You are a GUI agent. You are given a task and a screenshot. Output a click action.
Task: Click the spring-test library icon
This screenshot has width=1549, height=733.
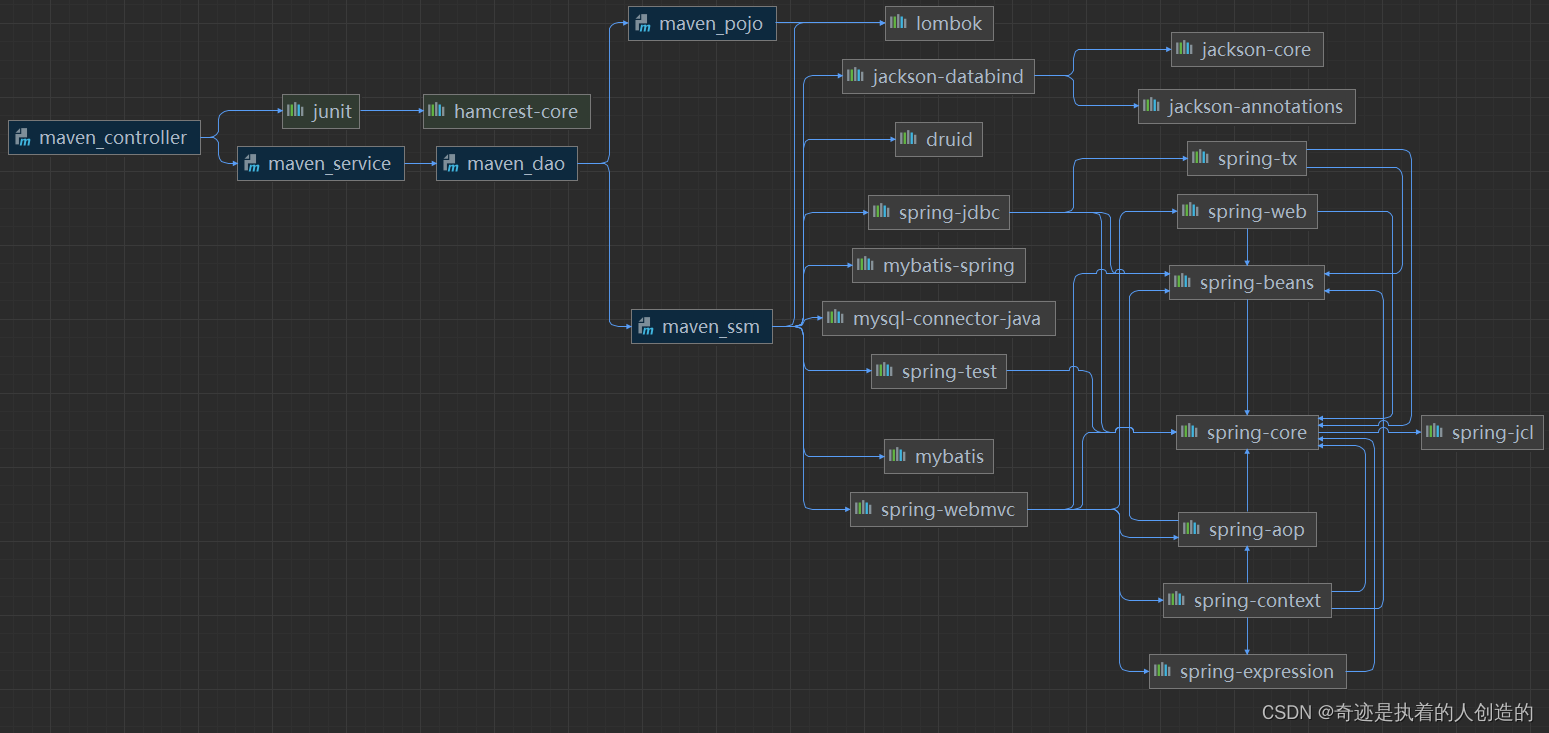click(884, 370)
